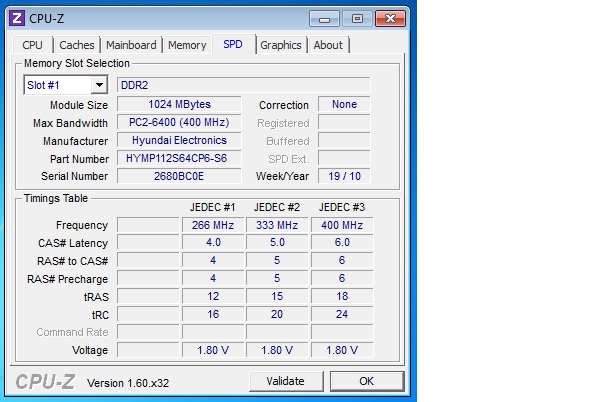The image size is (614, 402).
Task: Show the About tab
Action: tap(328, 45)
